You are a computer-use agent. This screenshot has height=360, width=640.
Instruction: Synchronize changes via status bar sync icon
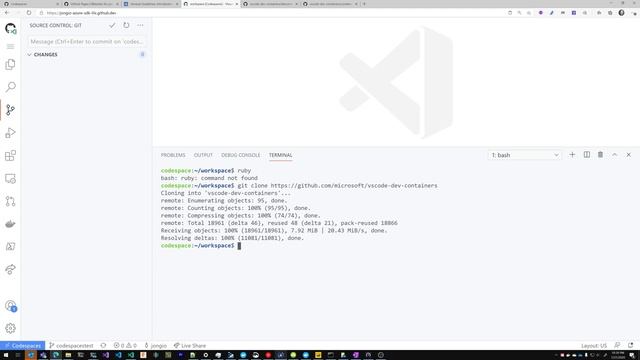click(x=103, y=346)
